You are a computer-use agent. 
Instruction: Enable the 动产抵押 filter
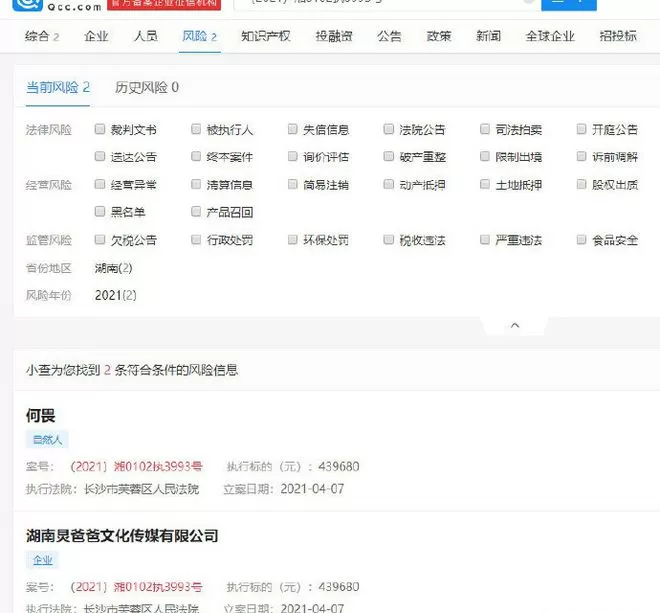coord(389,184)
